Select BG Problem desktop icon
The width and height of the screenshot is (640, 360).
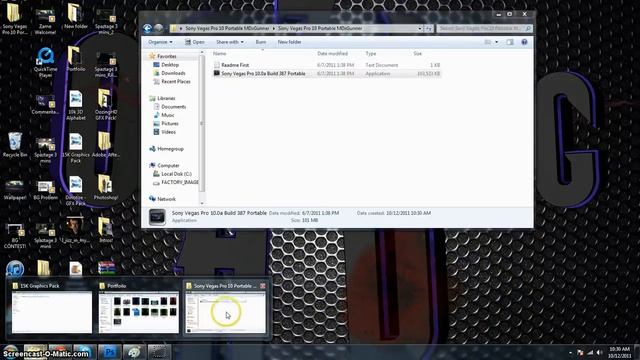(x=45, y=189)
